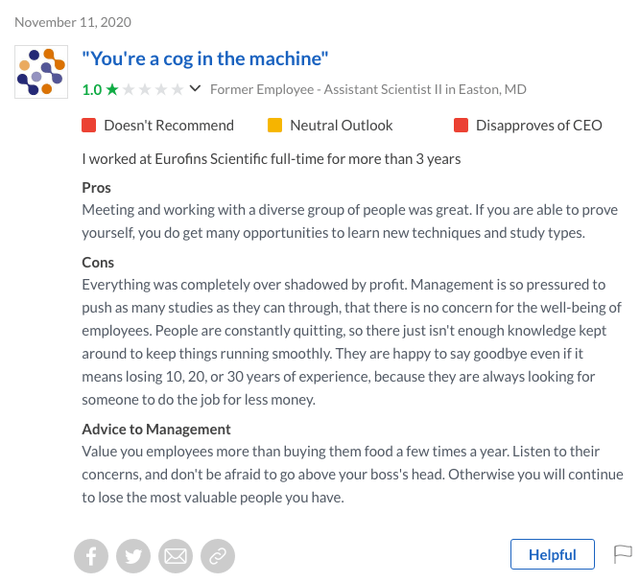
Task: Share review via email icon
Action: coord(175,555)
